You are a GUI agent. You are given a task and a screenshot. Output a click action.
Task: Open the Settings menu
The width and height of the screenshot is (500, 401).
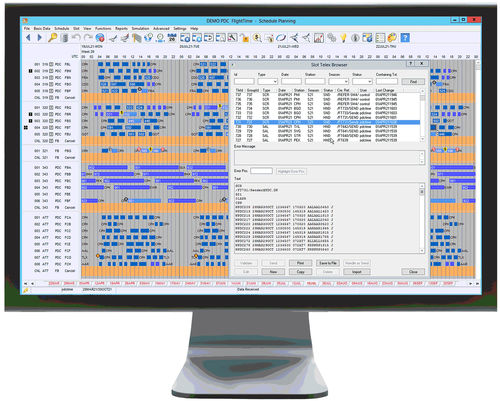tap(180, 29)
